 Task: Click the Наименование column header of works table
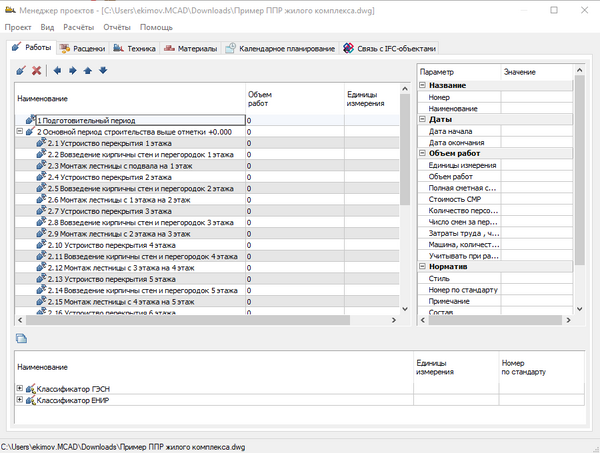130,99
